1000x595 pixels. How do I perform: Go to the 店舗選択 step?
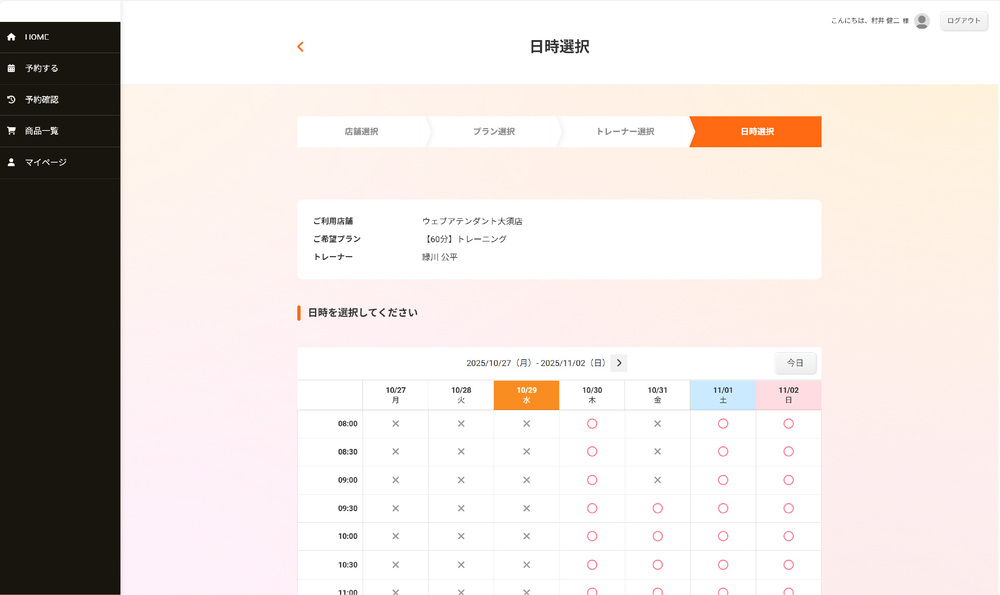click(361, 132)
